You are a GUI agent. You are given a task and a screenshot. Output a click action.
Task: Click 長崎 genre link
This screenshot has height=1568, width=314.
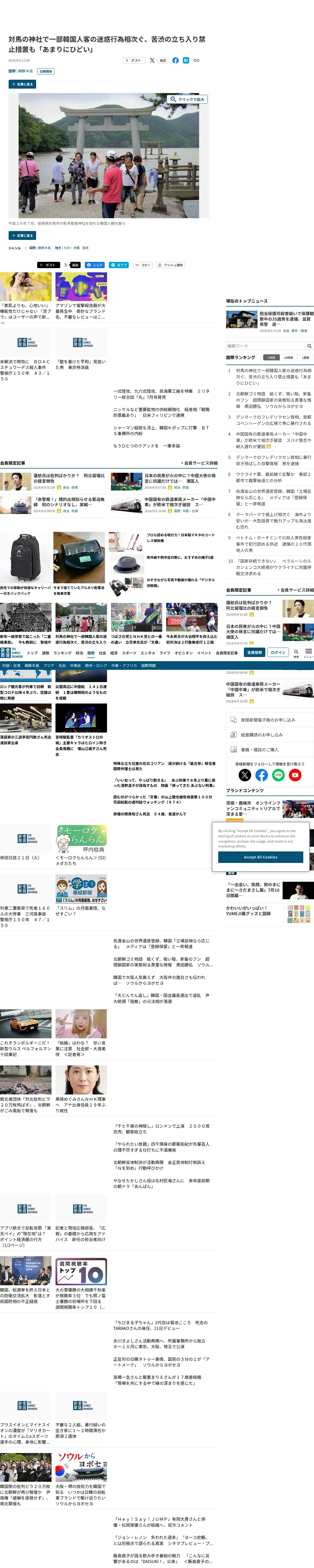pos(85,248)
